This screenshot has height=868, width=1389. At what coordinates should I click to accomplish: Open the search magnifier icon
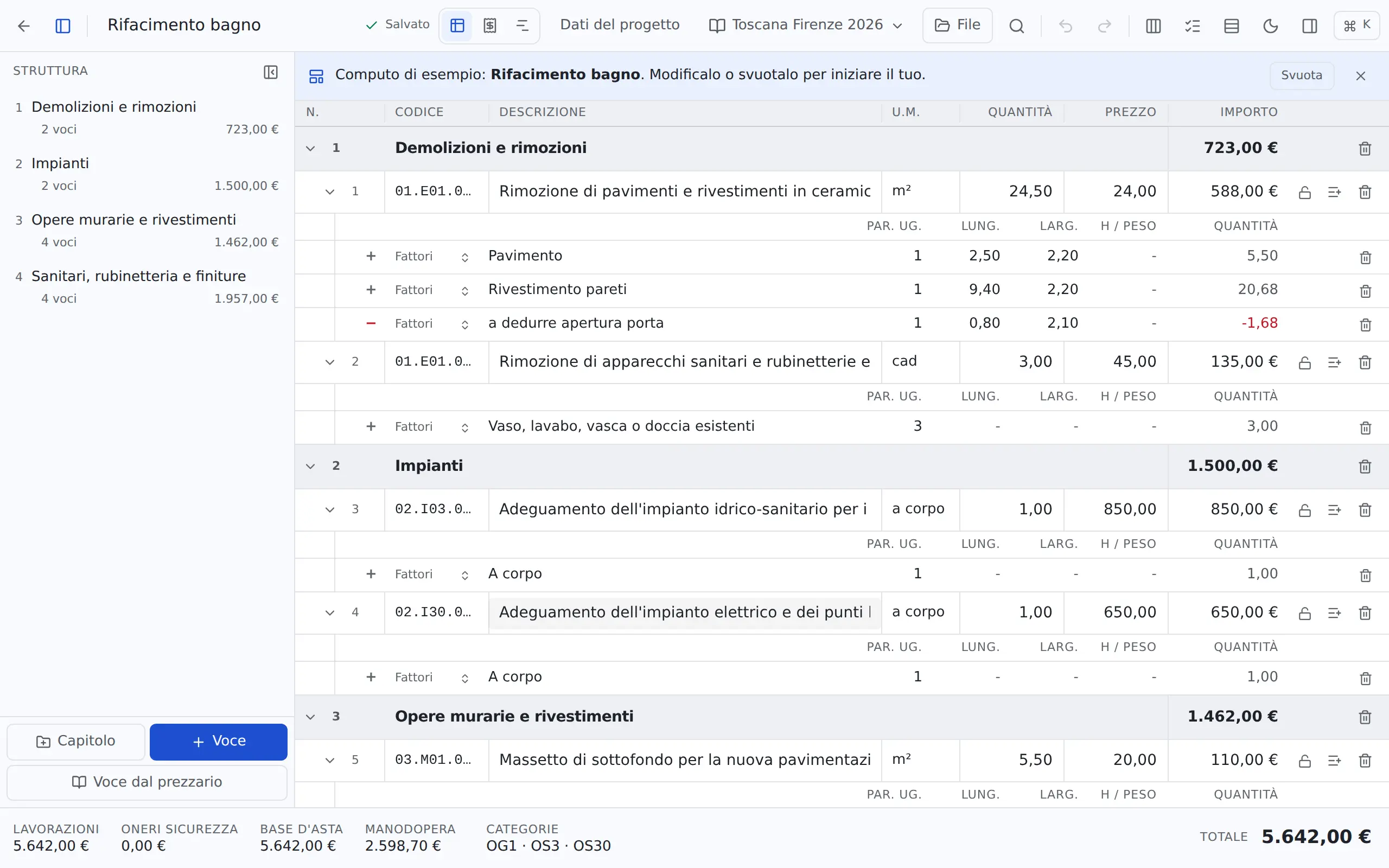(1016, 26)
